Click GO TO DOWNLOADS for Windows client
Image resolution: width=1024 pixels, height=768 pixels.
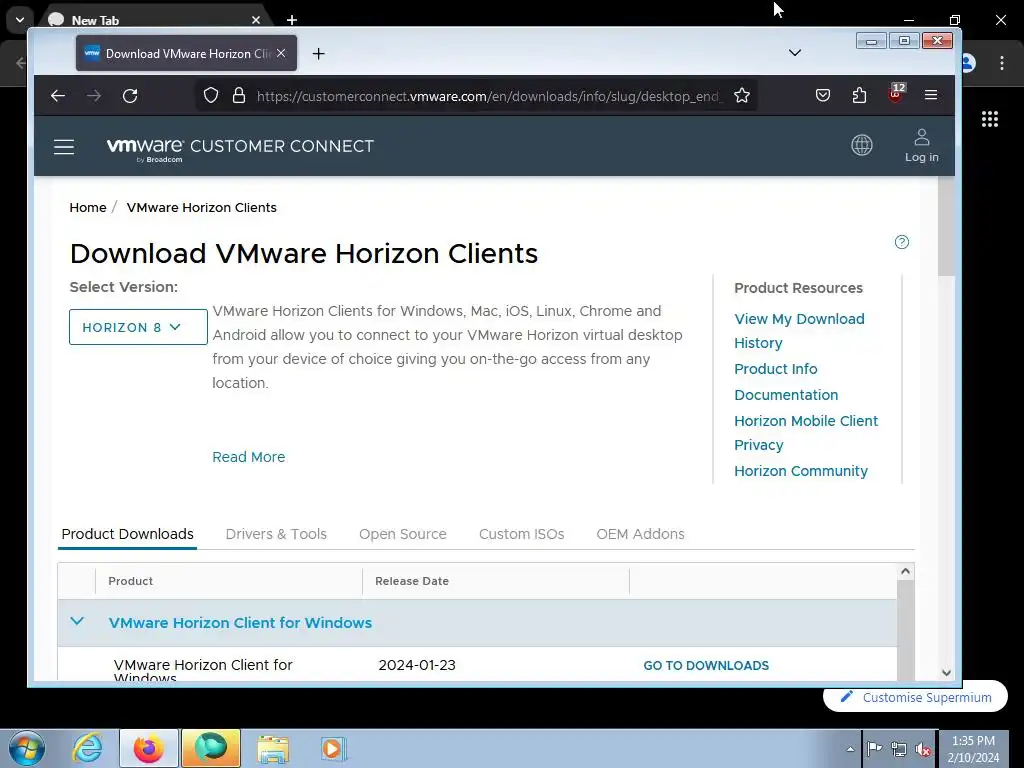pyautogui.click(x=706, y=665)
